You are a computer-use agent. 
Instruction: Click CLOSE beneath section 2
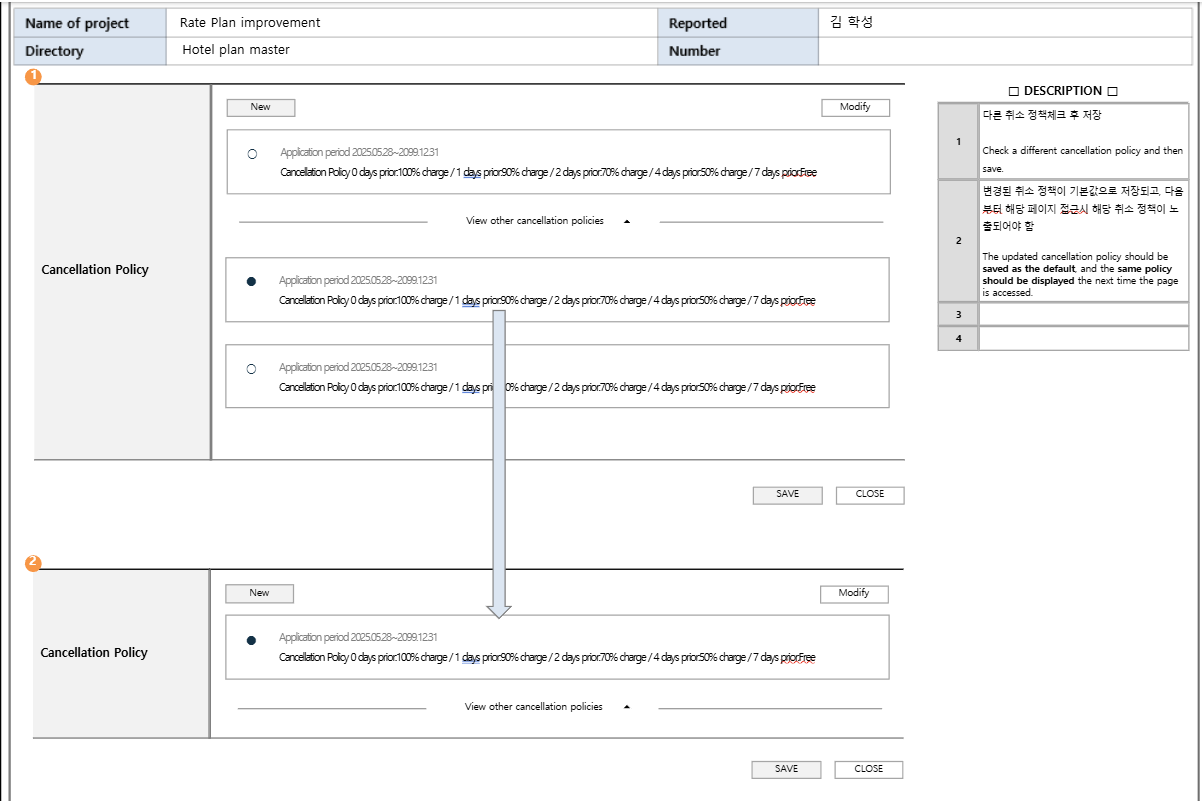tap(869, 769)
